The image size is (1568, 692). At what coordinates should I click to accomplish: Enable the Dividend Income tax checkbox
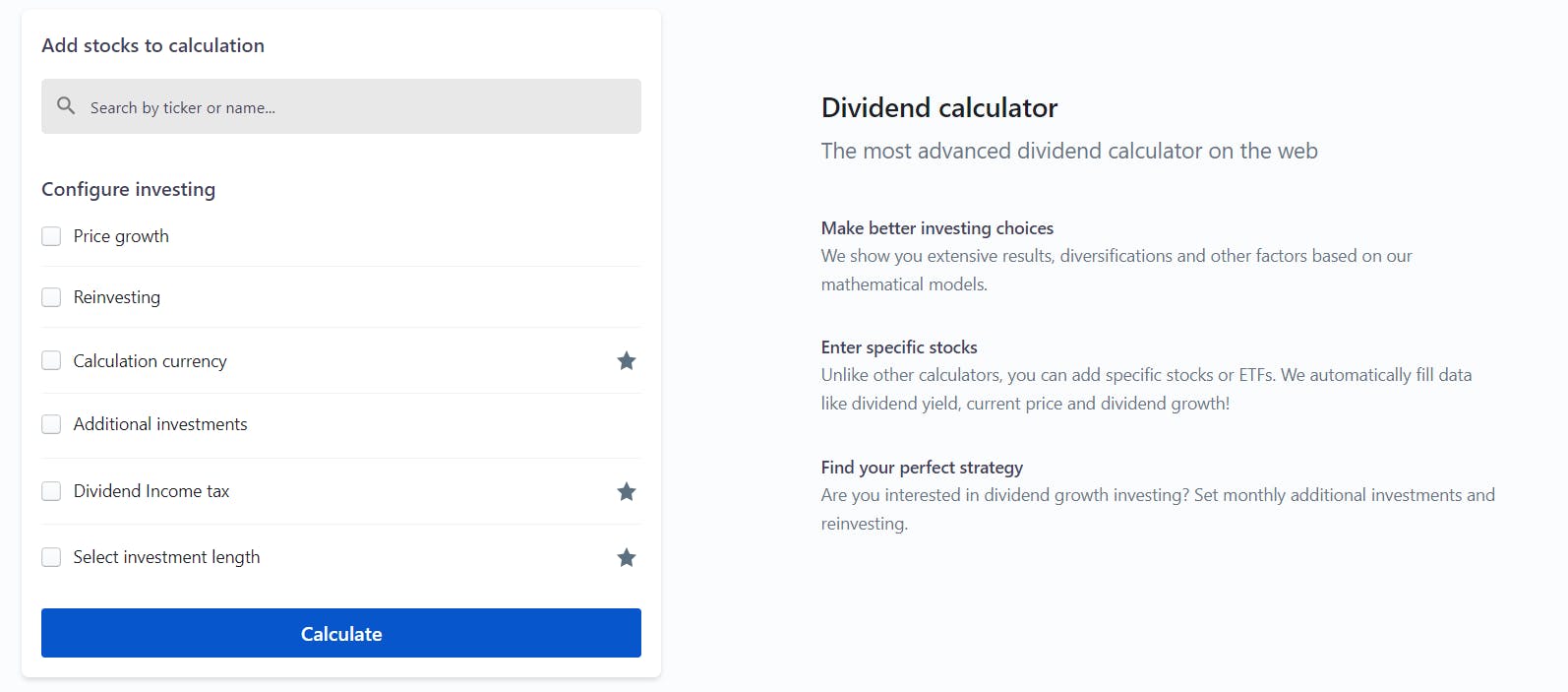(51, 491)
